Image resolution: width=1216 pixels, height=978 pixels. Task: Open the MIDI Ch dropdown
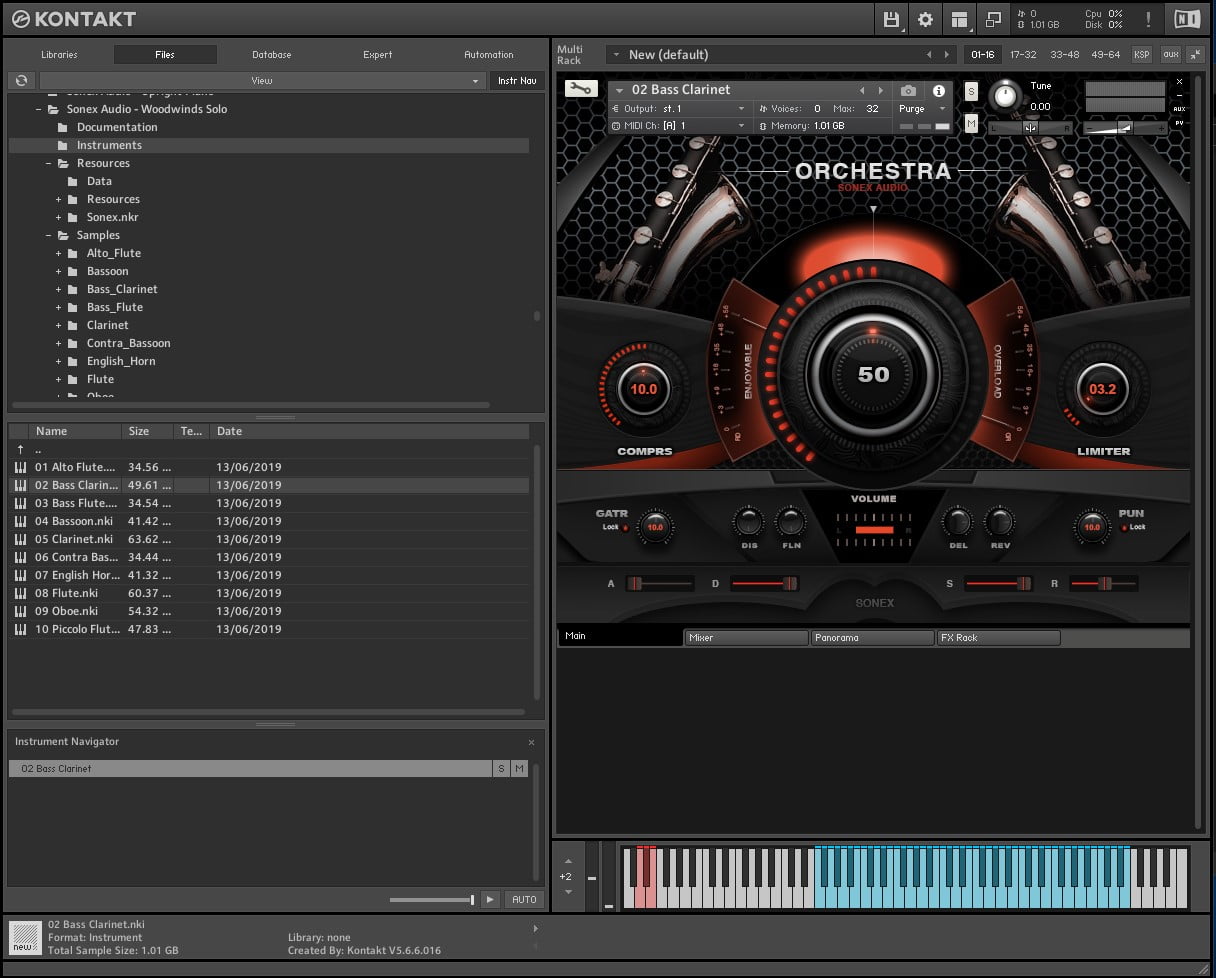pos(678,125)
